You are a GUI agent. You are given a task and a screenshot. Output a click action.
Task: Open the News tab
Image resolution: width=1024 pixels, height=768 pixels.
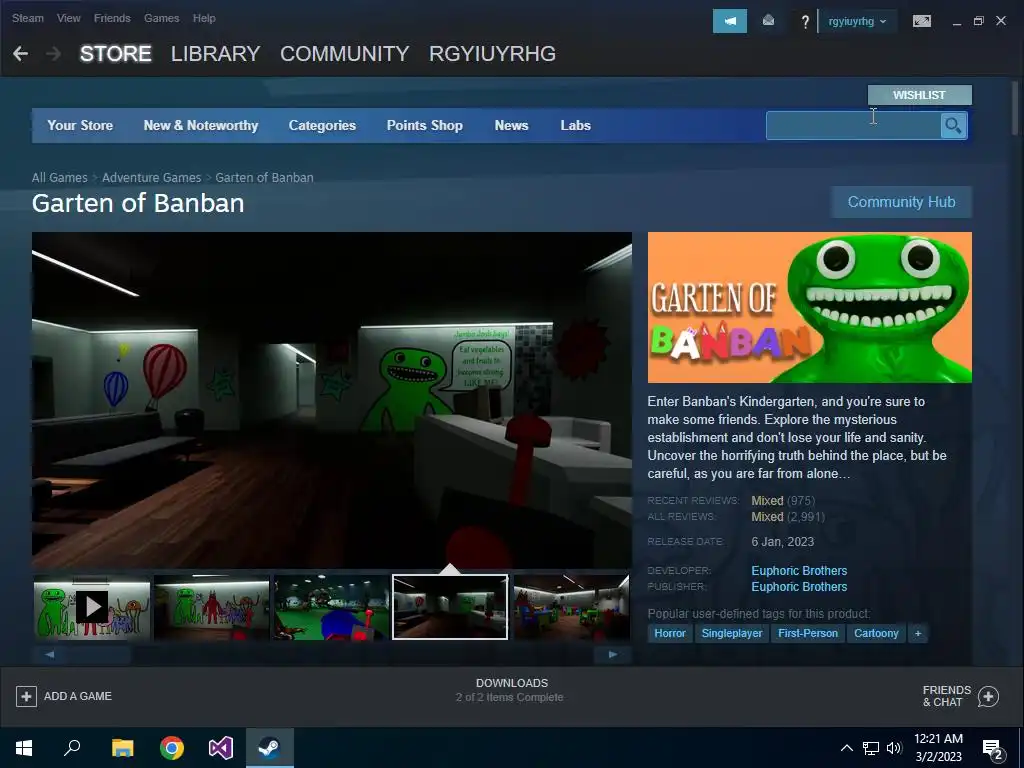(511, 125)
